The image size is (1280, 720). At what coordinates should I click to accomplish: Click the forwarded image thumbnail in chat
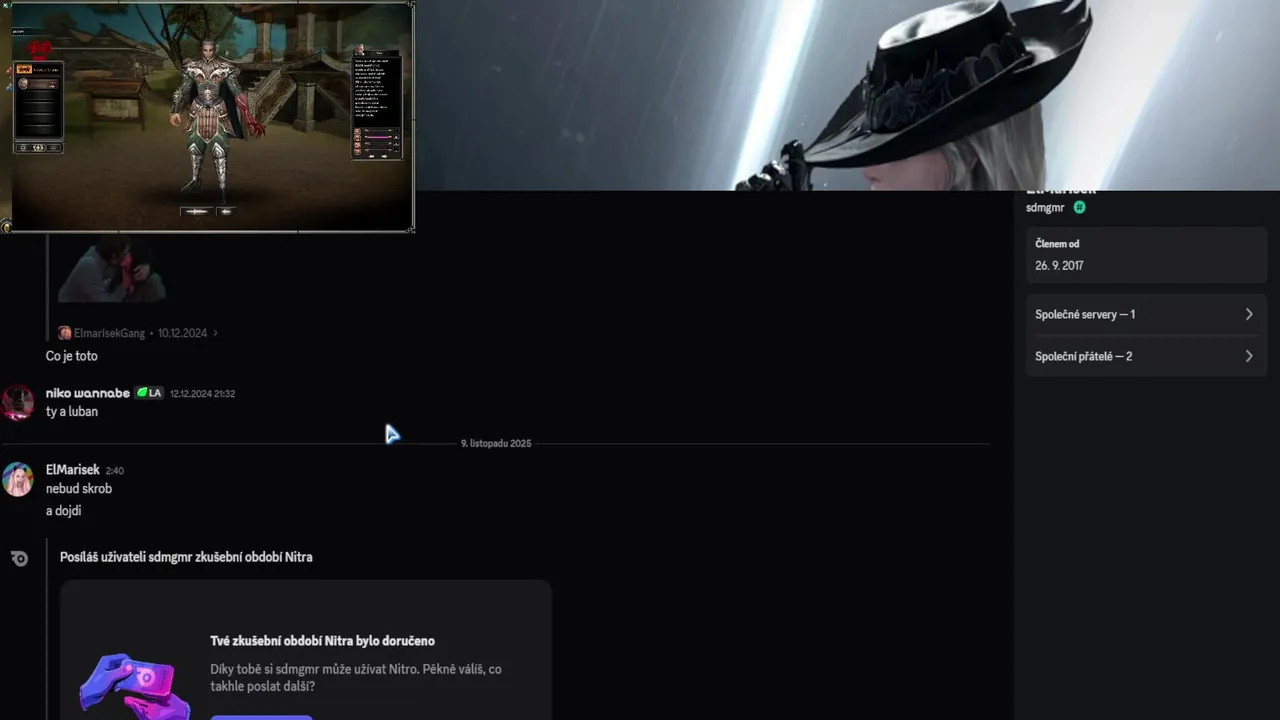(112, 270)
